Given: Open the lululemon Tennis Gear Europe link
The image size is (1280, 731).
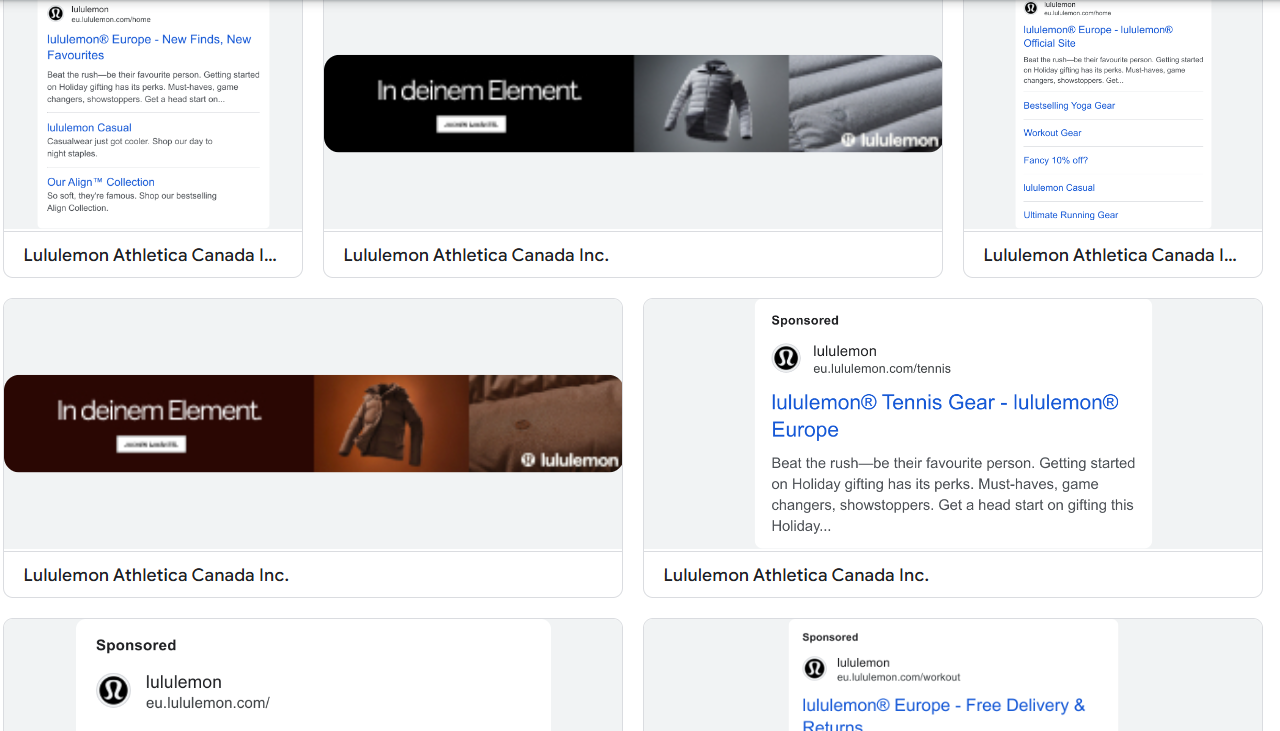Looking at the screenshot, I should 944,415.
